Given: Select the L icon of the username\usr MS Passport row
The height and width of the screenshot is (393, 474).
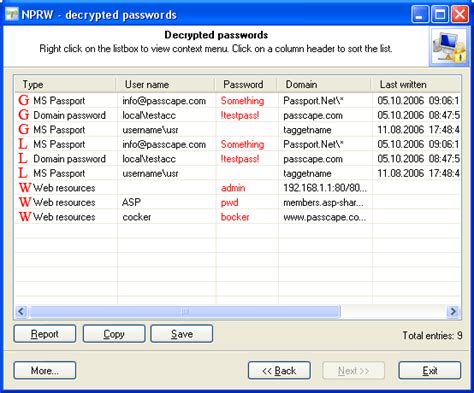Looking at the screenshot, I should tap(23, 173).
